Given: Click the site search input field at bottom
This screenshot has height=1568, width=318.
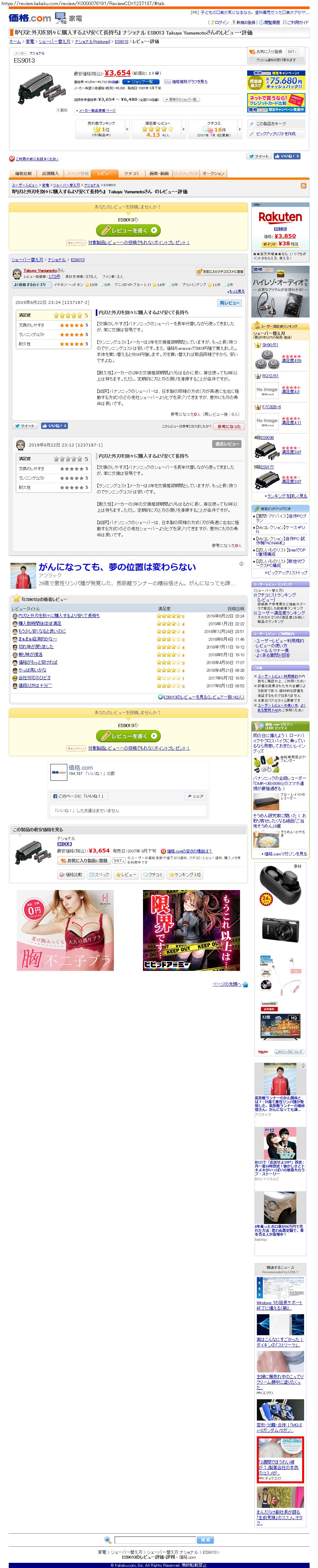Looking at the screenshot, I should 155,1540.
